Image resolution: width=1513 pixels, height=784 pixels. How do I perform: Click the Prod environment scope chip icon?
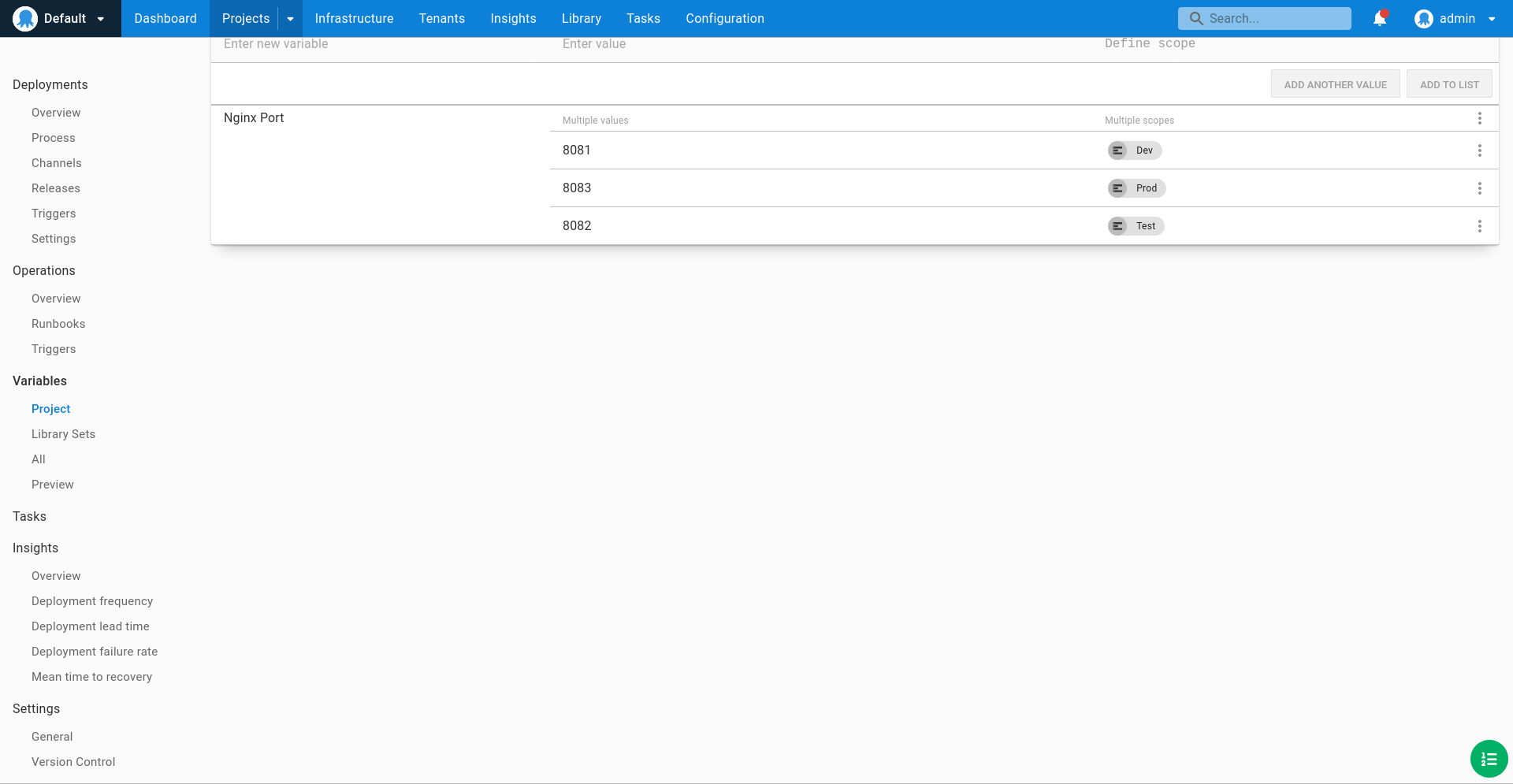(x=1117, y=188)
